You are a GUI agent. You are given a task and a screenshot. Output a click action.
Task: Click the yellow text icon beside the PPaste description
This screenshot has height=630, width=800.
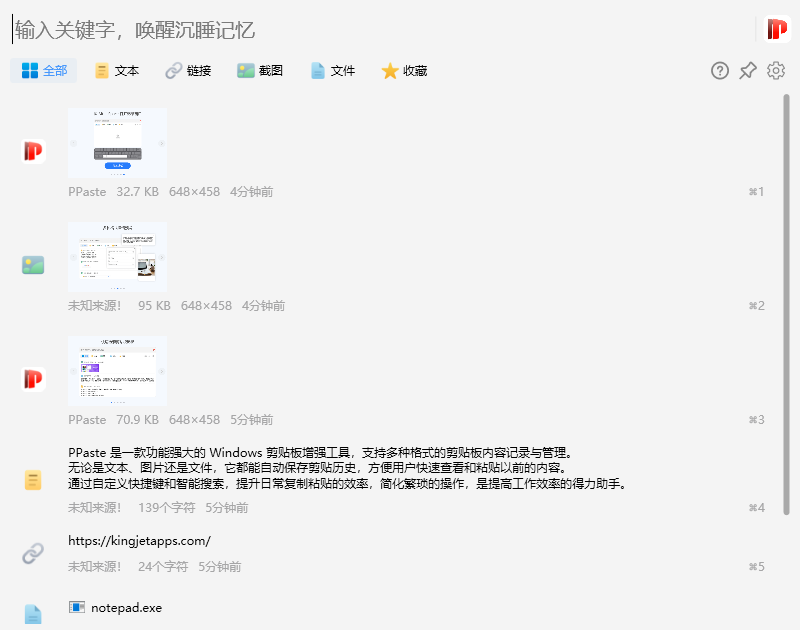(x=31, y=479)
